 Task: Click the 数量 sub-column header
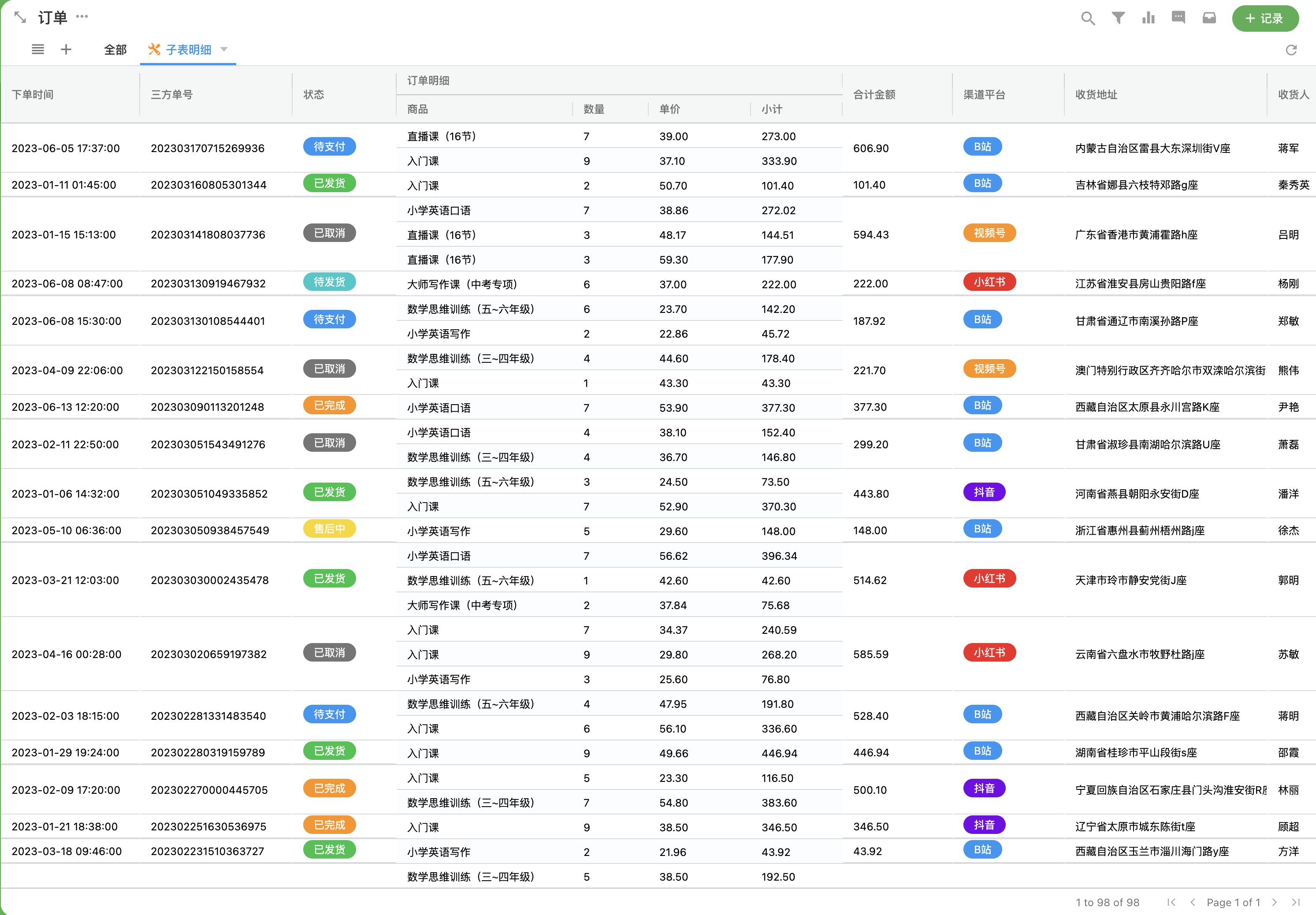click(594, 109)
